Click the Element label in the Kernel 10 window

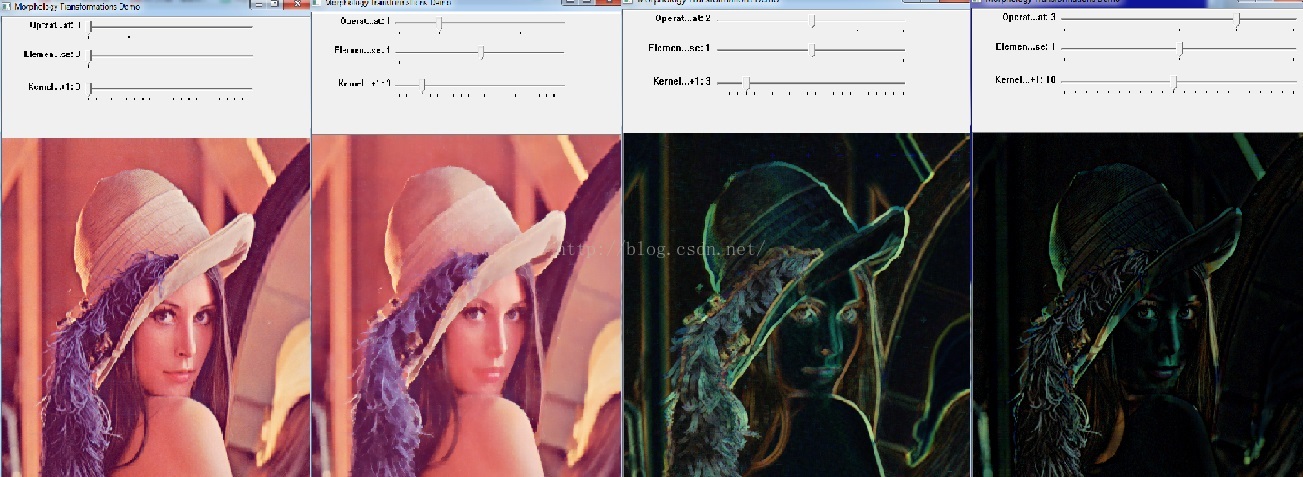(1026, 47)
